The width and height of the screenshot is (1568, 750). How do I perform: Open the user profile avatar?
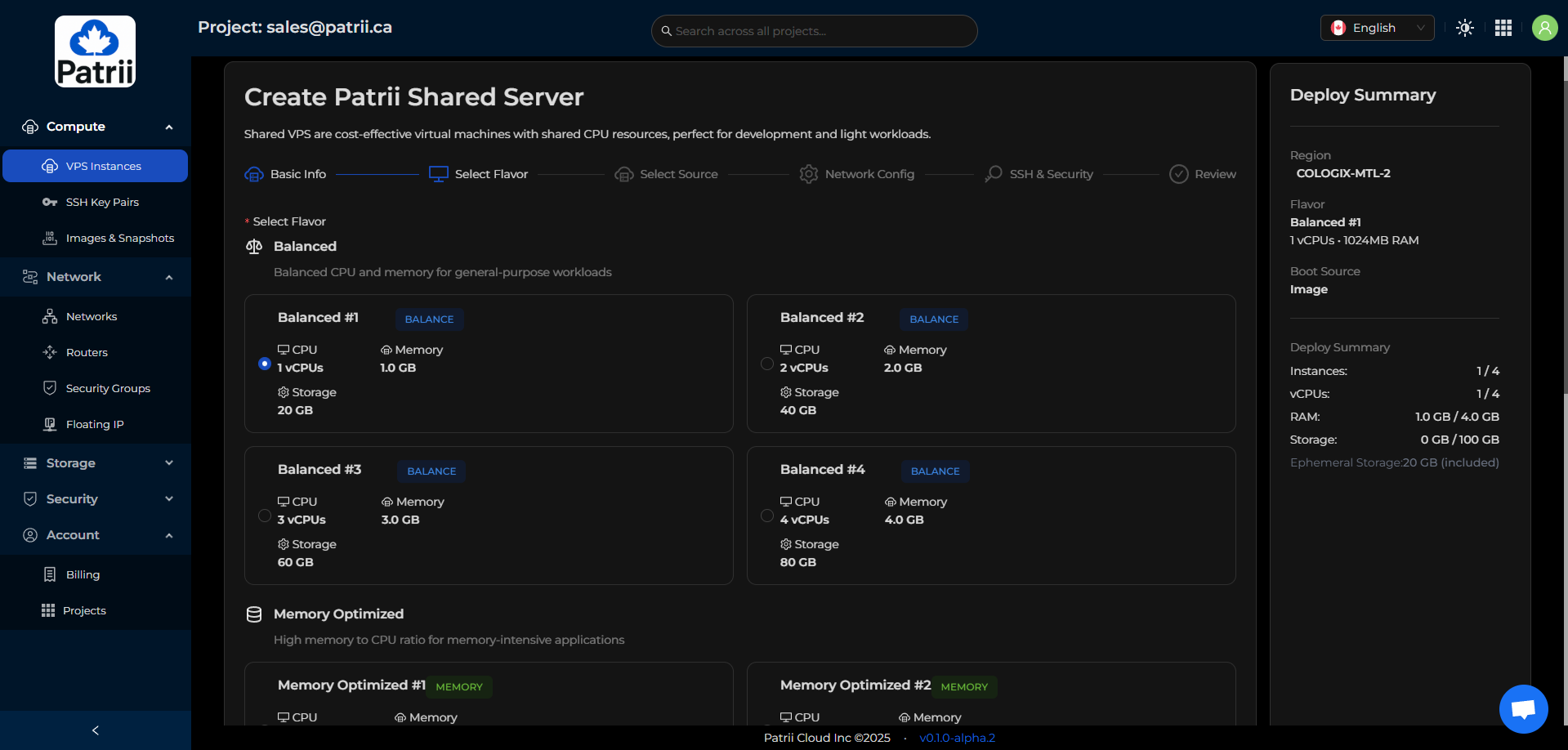[x=1544, y=28]
